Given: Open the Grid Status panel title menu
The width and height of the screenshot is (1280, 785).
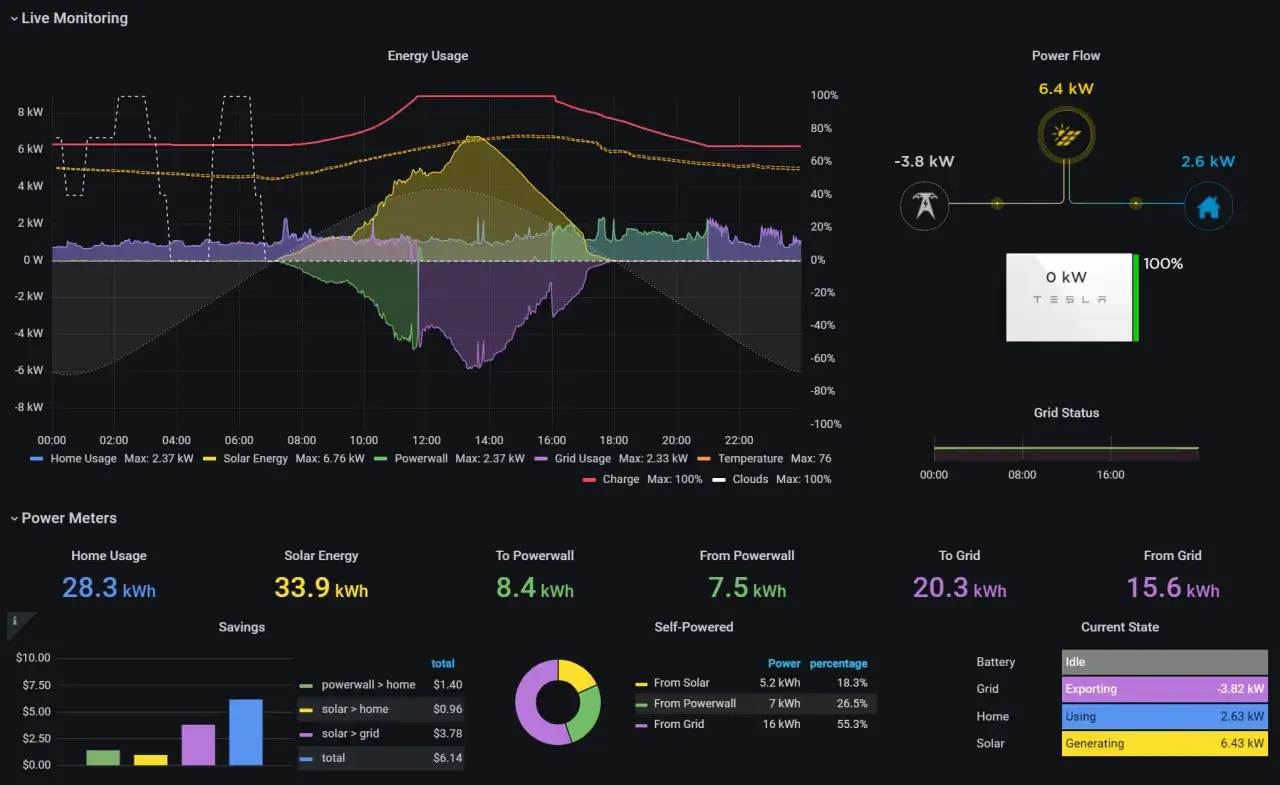Looking at the screenshot, I should tap(1066, 413).
